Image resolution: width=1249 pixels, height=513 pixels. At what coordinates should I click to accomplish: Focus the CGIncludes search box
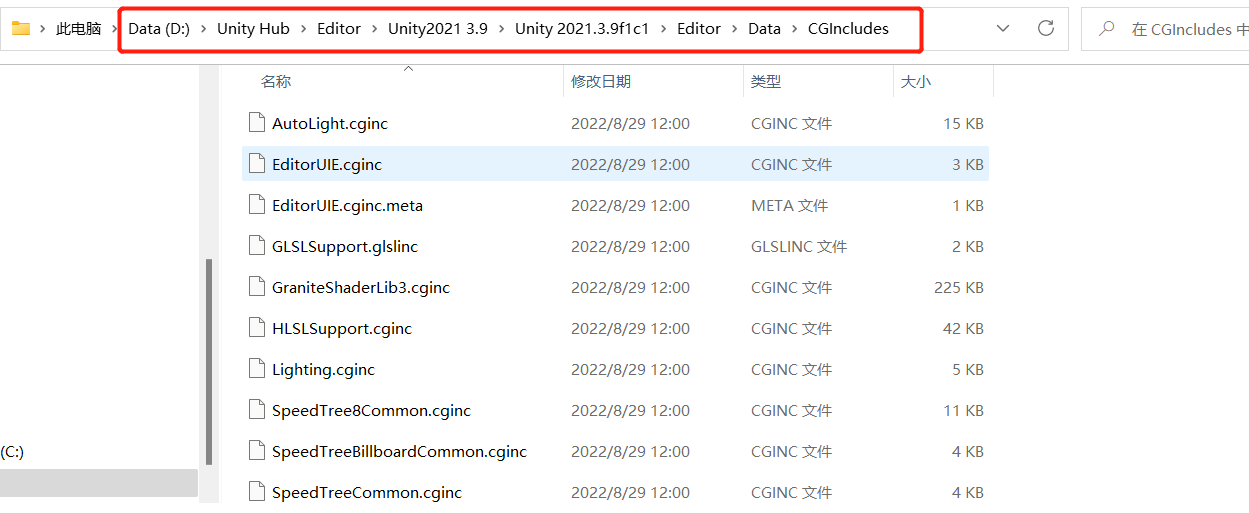click(1185, 29)
